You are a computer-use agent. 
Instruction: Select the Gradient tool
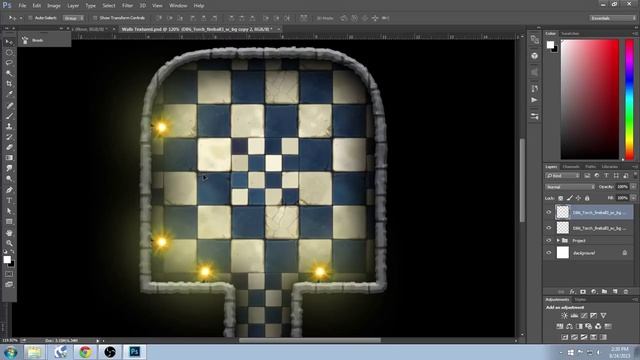9,158
